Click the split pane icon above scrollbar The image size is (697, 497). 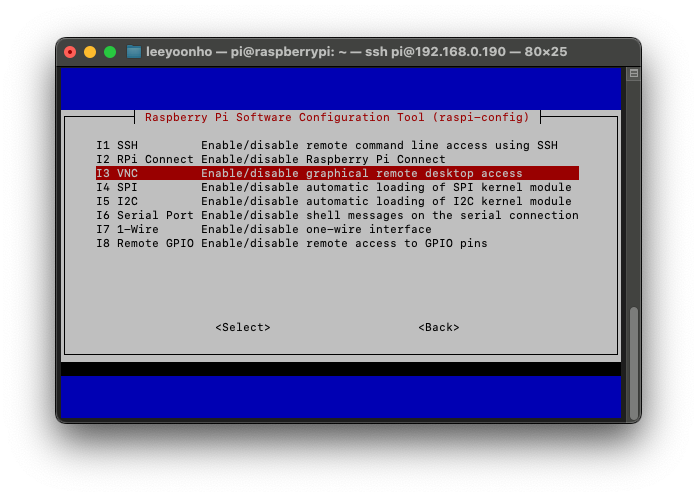tap(633, 74)
